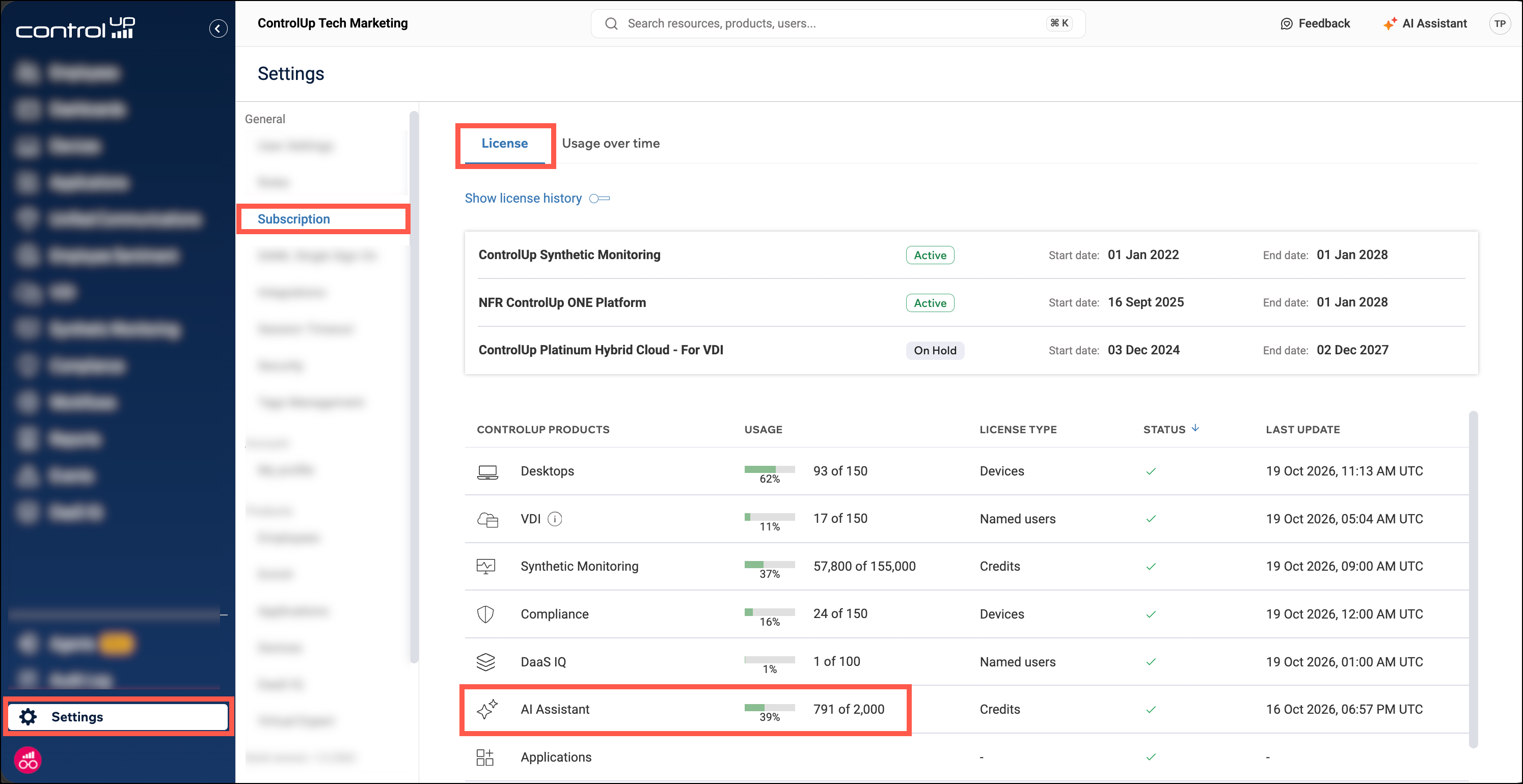Collapse the sidebar with the chevron button
This screenshot has height=784, width=1523.
[218, 29]
